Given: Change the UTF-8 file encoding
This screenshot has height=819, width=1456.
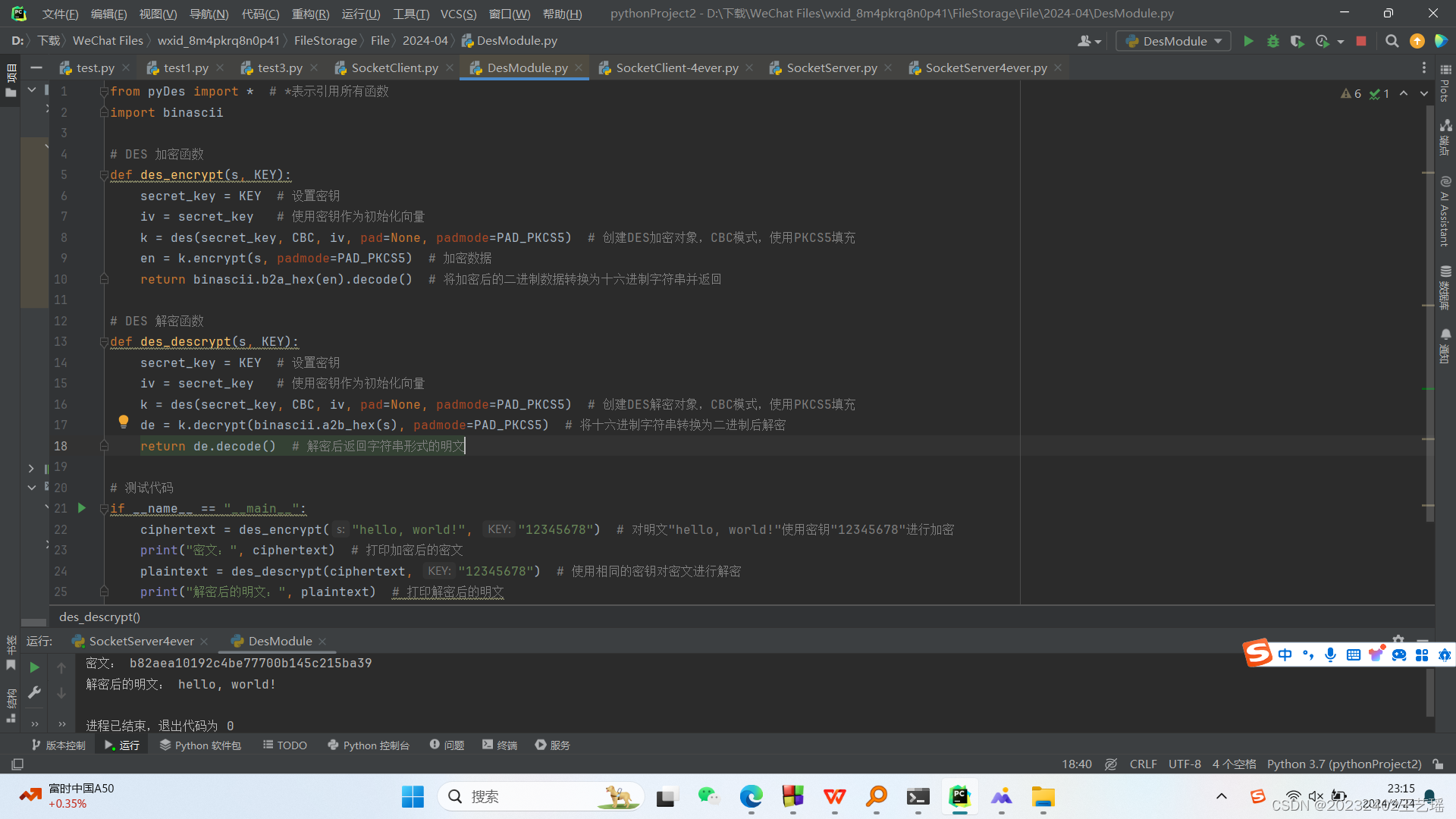Looking at the screenshot, I should pyautogui.click(x=1185, y=764).
